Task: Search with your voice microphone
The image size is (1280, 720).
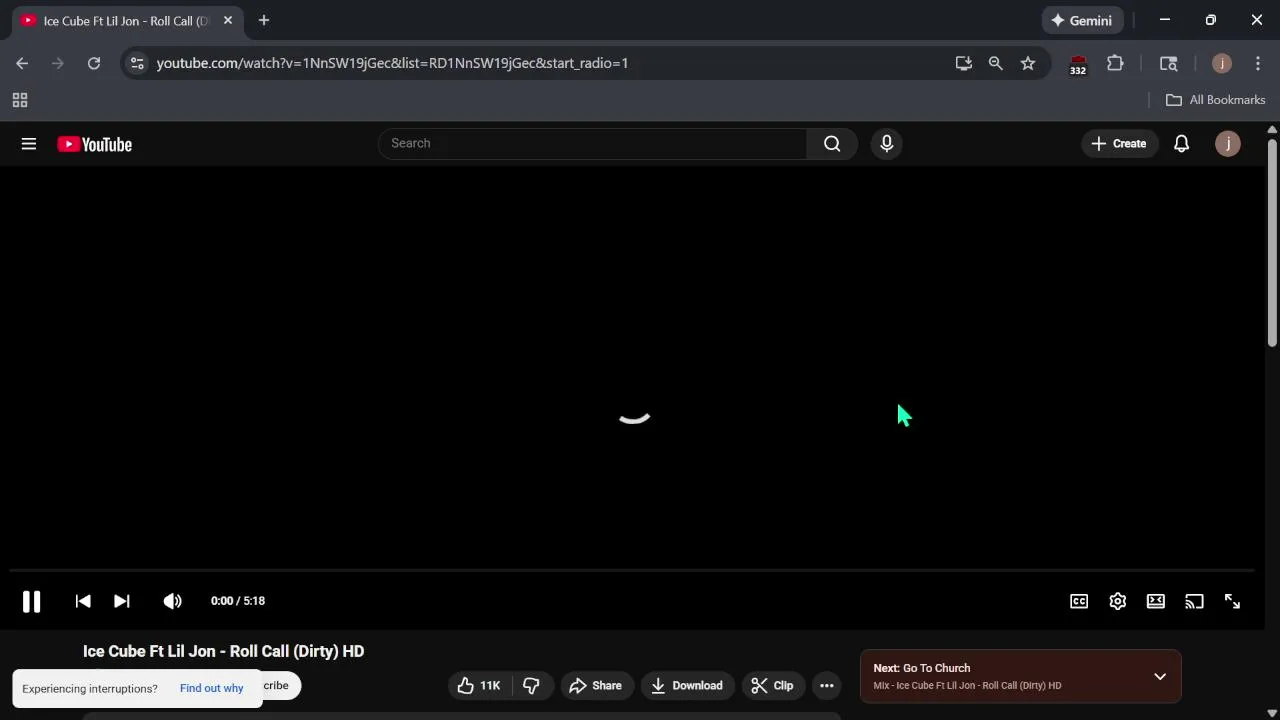Action: click(x=886, y=144)
